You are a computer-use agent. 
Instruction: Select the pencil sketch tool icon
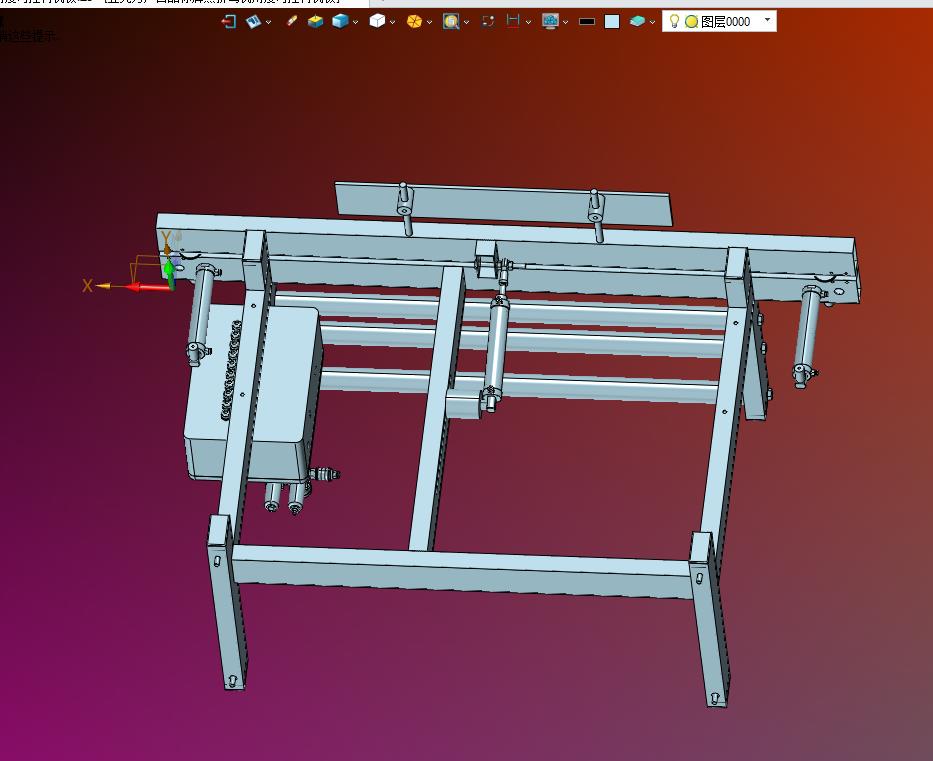coord(292,21)
